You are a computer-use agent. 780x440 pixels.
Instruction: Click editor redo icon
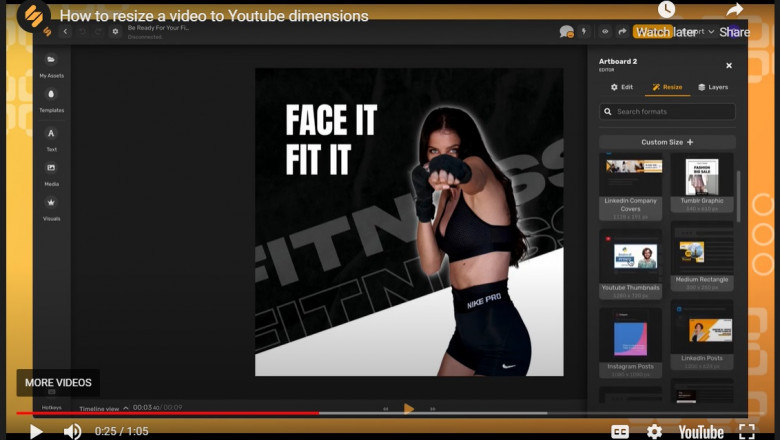tap(98, 31)
